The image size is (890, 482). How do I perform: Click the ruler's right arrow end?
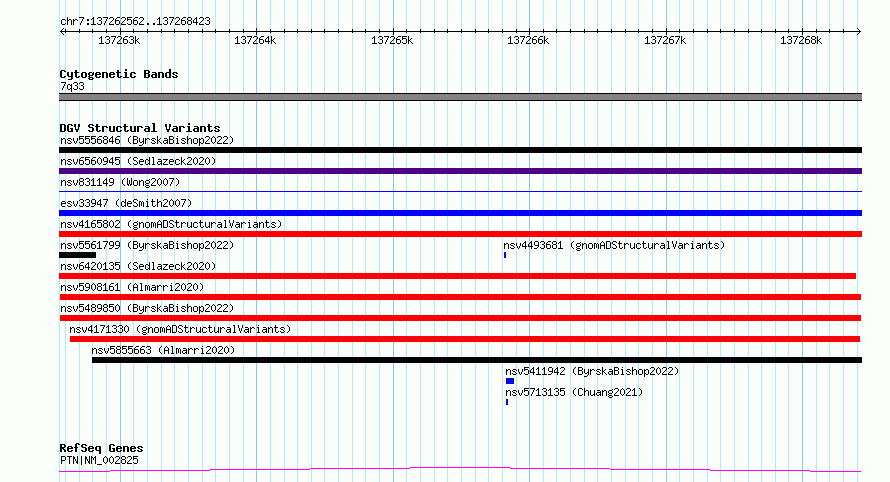click(859, 32)
